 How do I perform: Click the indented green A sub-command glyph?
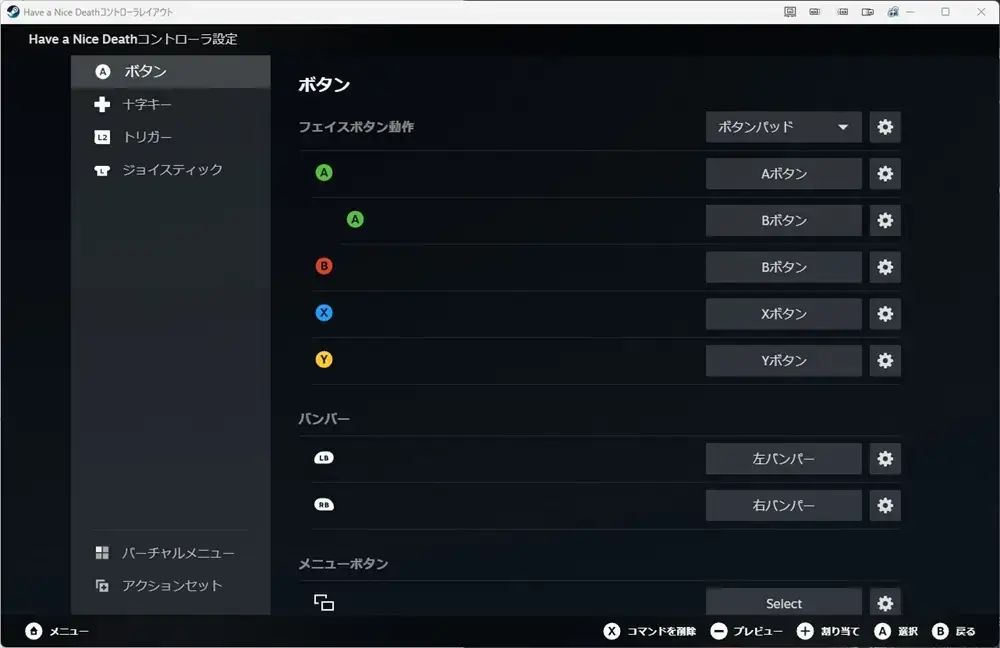(355, 219)
